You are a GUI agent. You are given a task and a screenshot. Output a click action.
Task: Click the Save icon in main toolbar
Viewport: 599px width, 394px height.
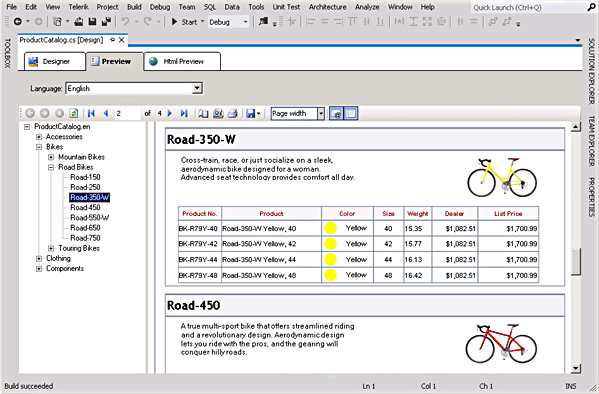point(92,22)
